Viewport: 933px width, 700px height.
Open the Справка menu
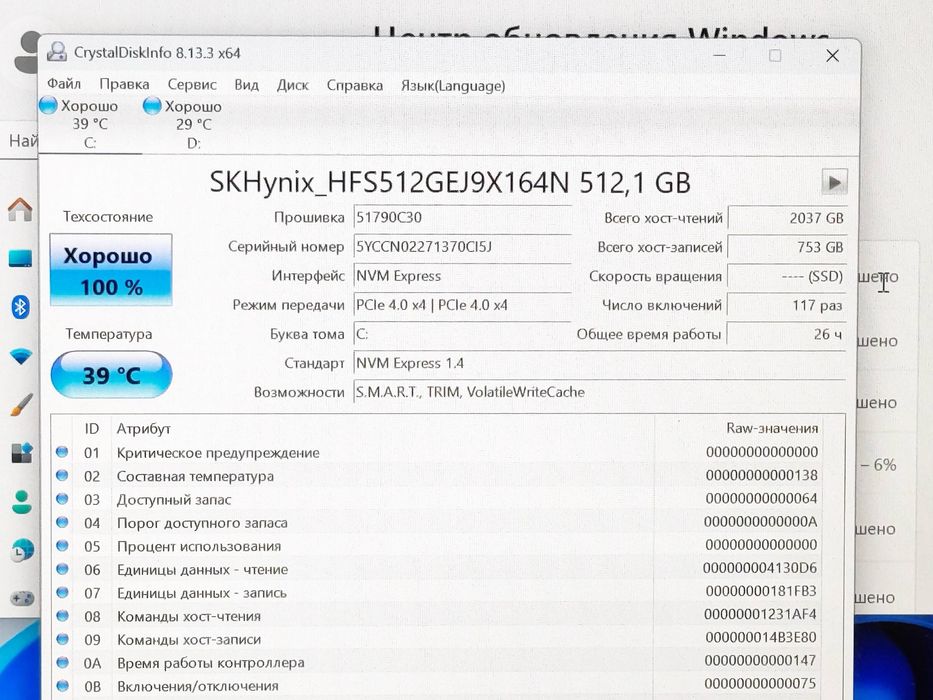[355, 86]
